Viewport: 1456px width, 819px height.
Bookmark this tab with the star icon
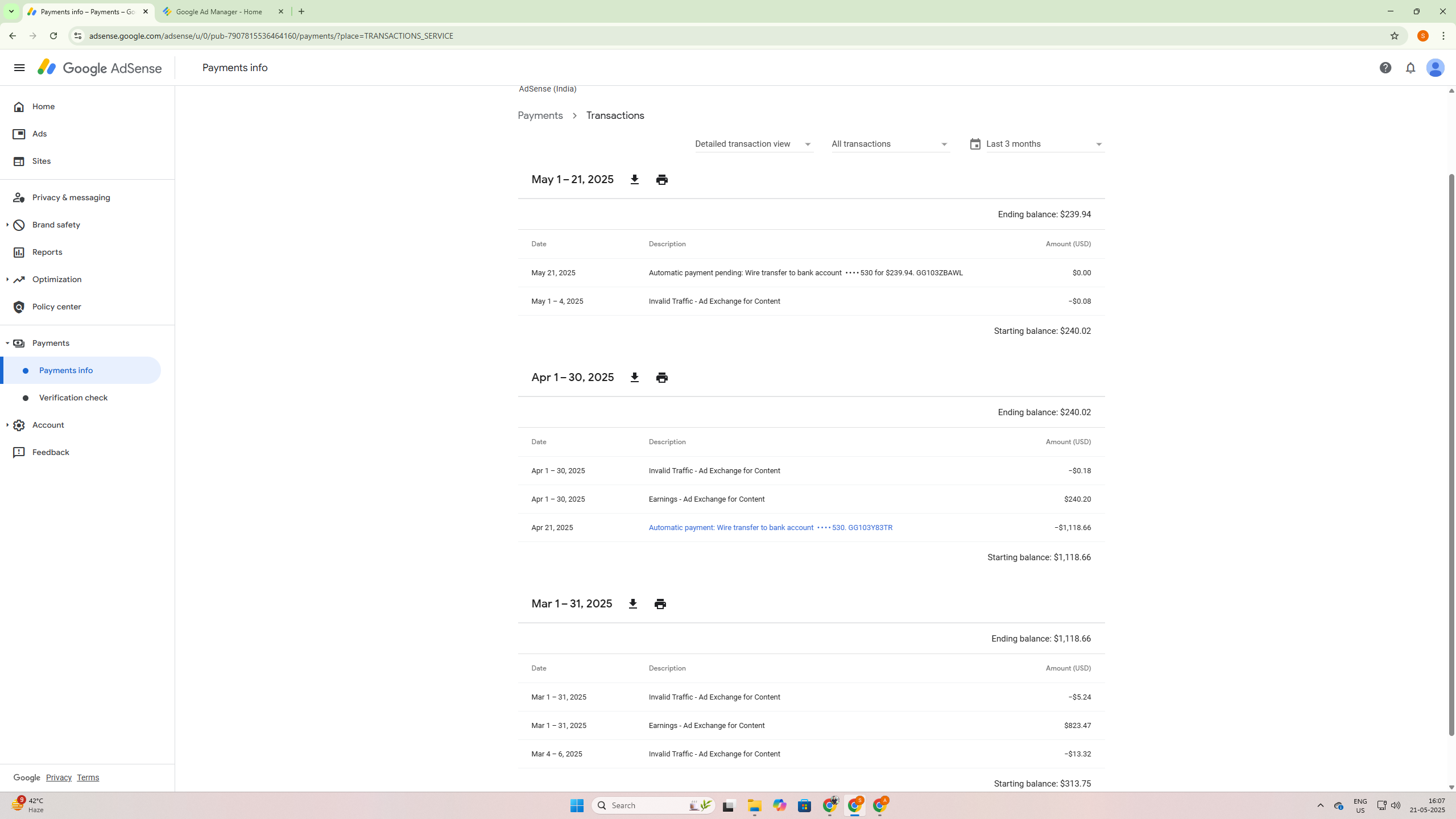tap(1394, 36)
